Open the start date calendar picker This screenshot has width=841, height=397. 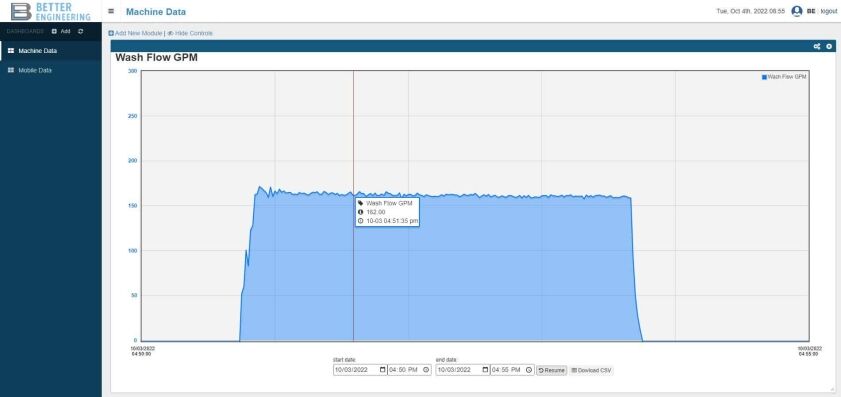[382, 370]
